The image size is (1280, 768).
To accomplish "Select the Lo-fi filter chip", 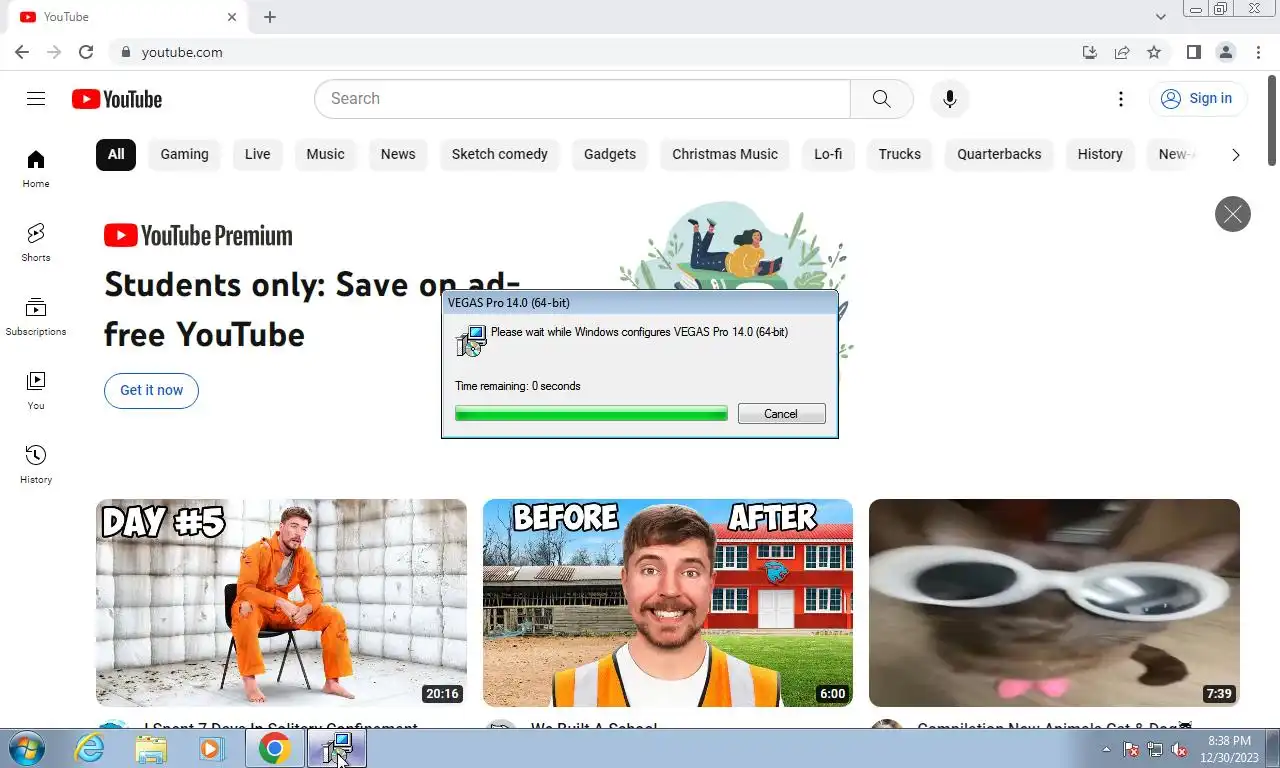I will point(828,154).
